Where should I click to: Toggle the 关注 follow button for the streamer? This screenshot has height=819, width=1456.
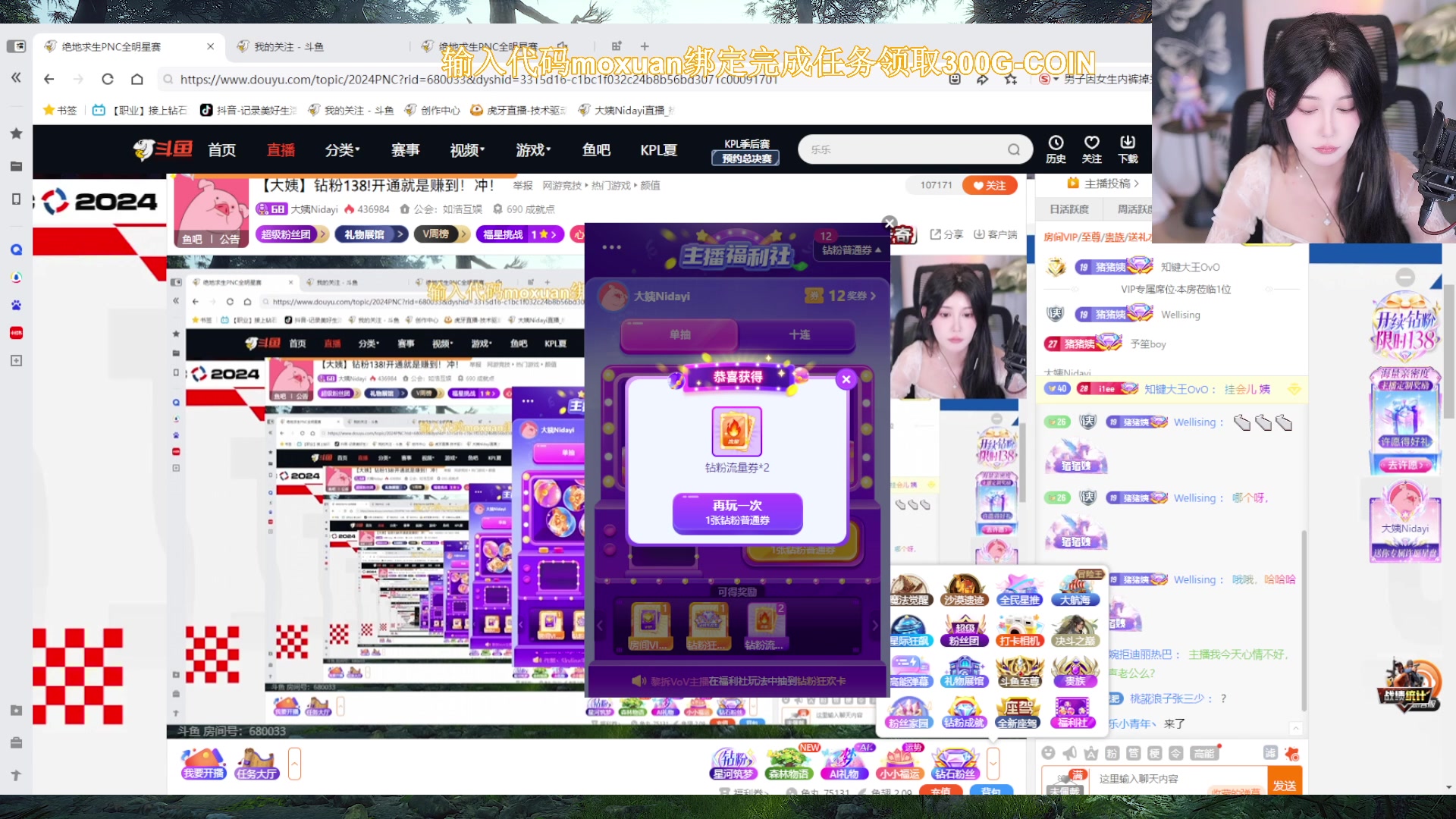pyautogui.click(x=990, y=185)
